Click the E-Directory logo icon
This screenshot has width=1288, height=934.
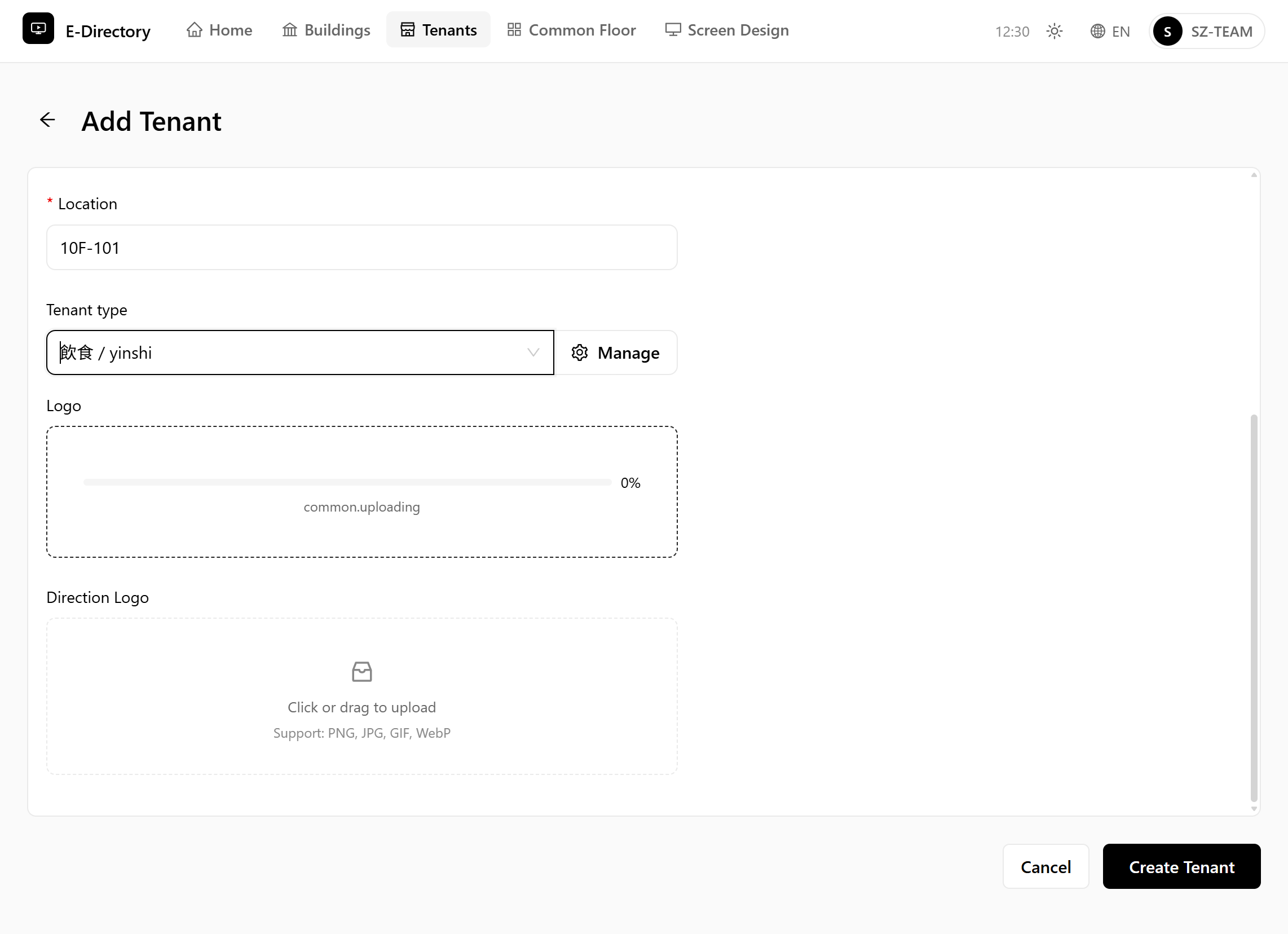click(38, 28)
